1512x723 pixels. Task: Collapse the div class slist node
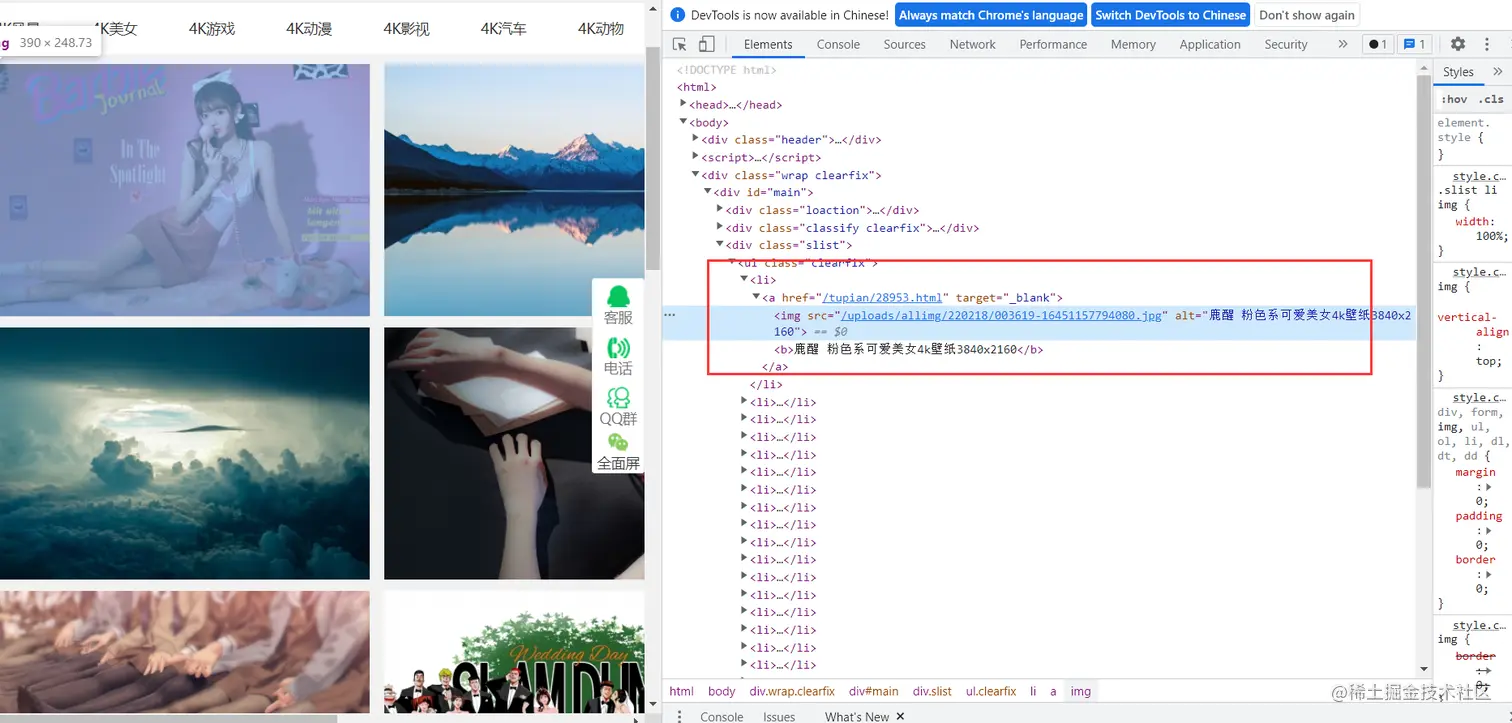719,244
